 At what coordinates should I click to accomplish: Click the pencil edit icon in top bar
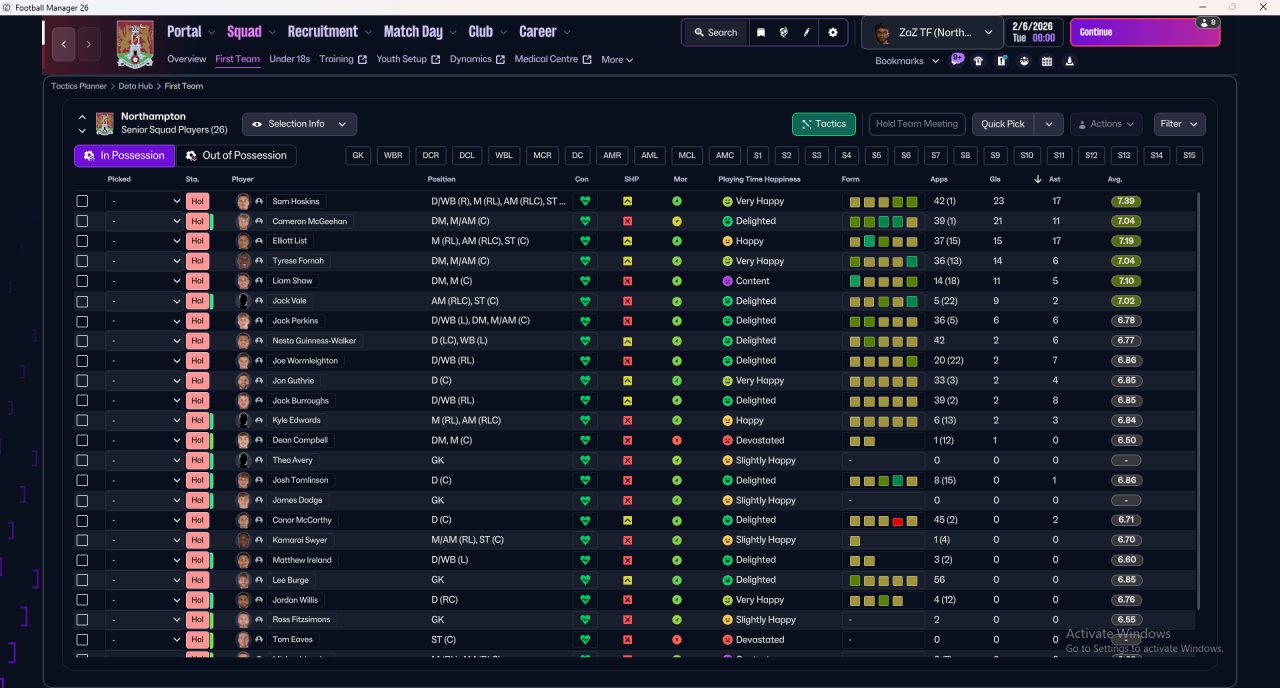point(807,32)
